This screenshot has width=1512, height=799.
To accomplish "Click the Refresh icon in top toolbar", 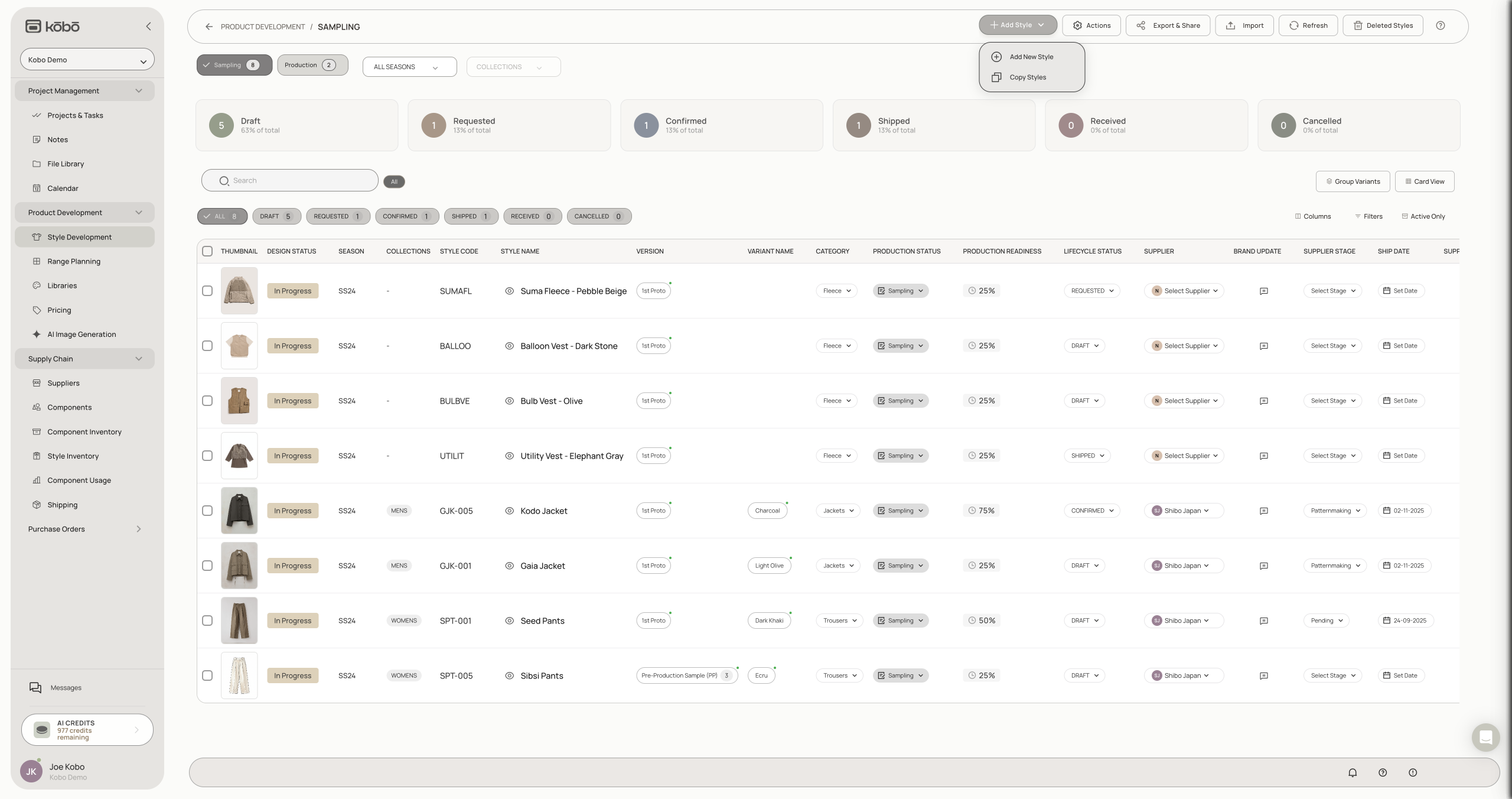I will point(1293,25).
